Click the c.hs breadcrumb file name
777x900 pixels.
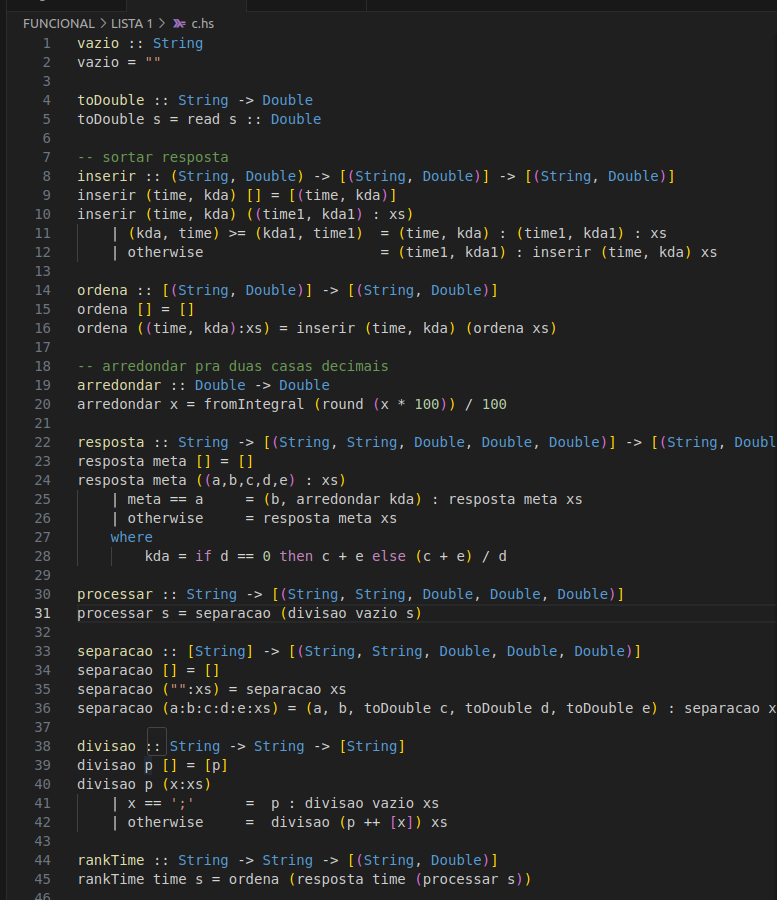[x=203, y=24]
